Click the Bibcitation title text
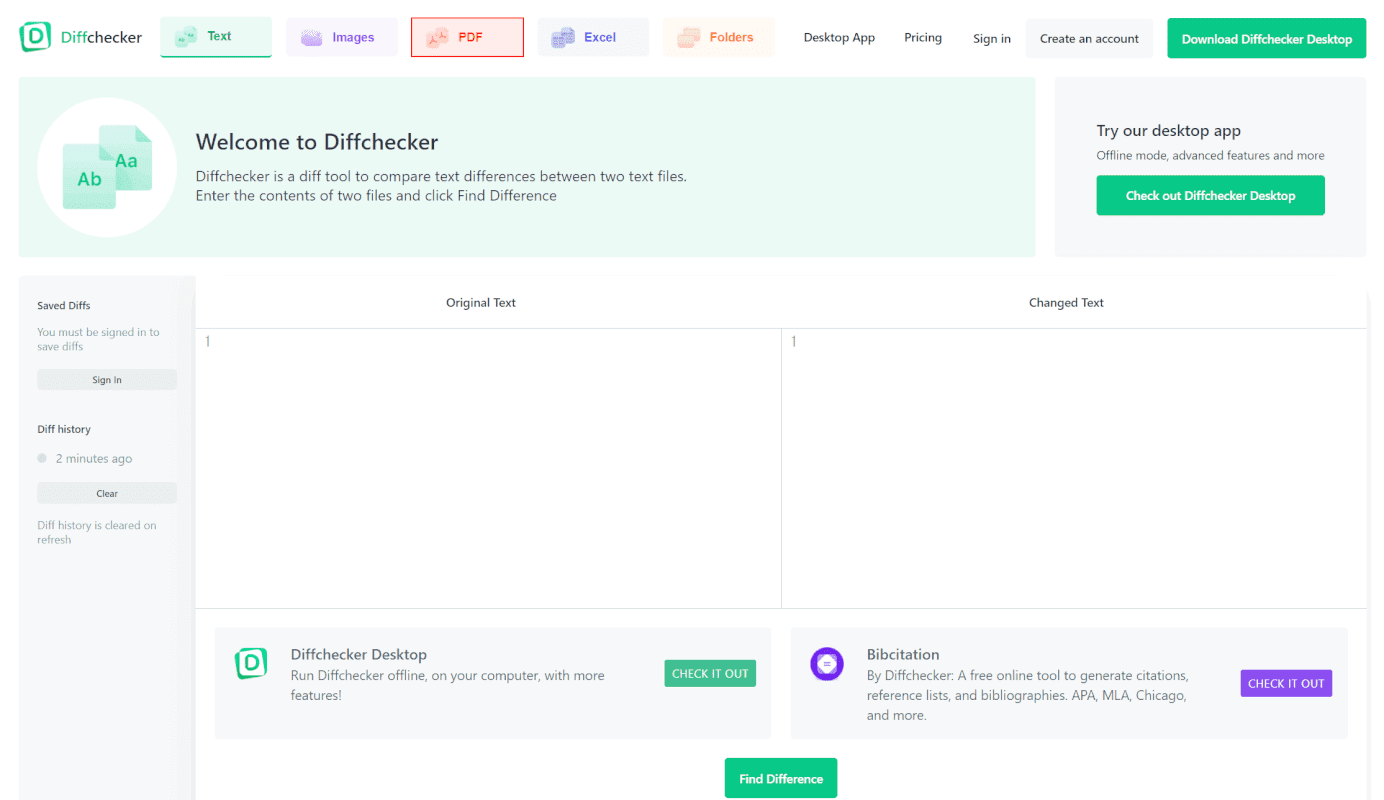The image size is (1384, 800). 903,655
